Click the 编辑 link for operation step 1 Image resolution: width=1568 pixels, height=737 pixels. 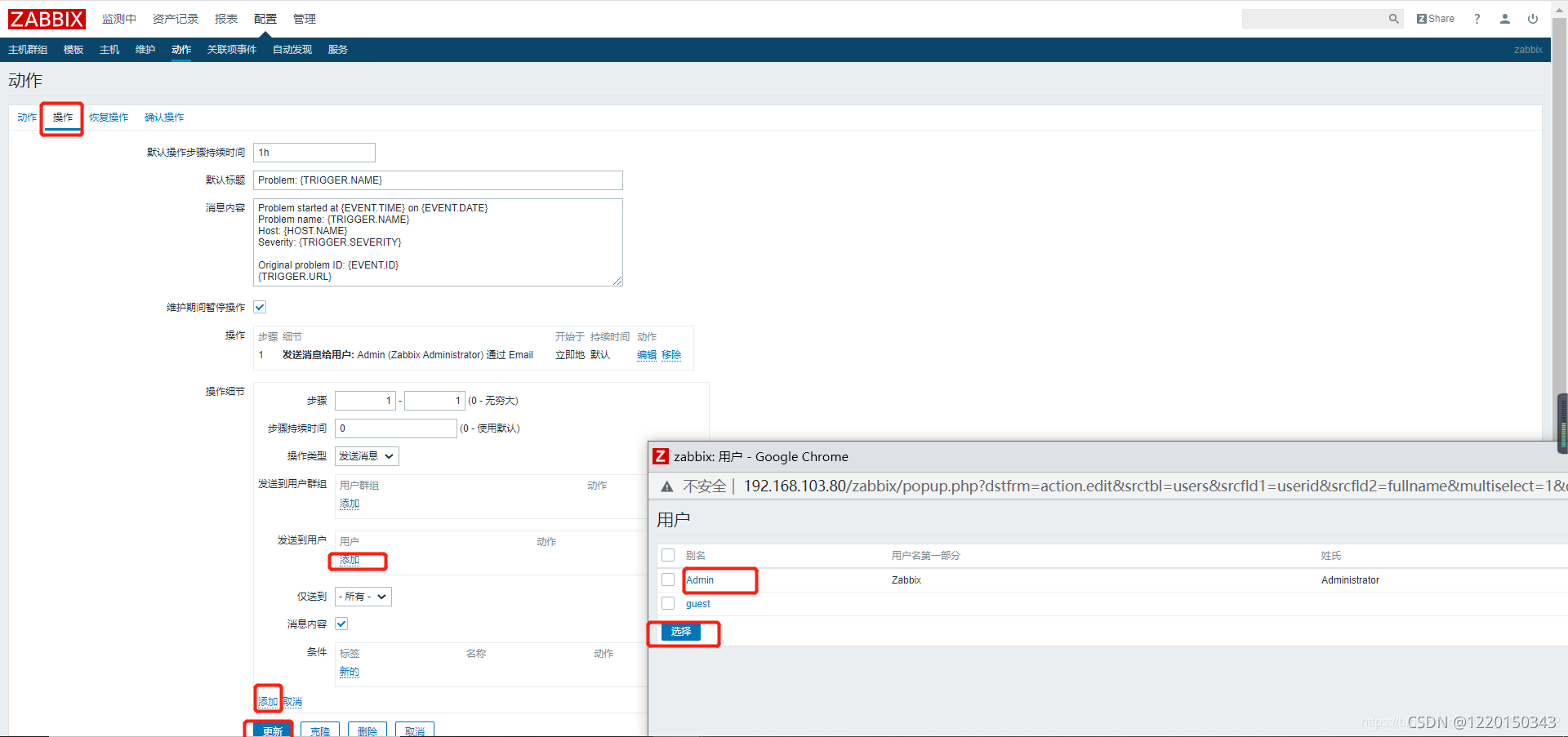[x=647, y=355]
